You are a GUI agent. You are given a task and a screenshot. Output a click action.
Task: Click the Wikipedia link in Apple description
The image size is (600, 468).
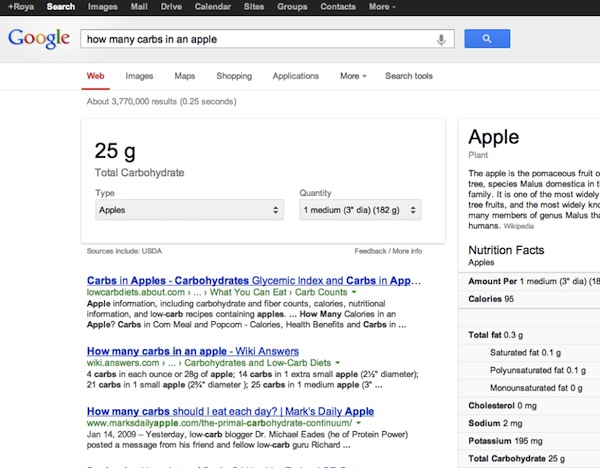[518, 226]
